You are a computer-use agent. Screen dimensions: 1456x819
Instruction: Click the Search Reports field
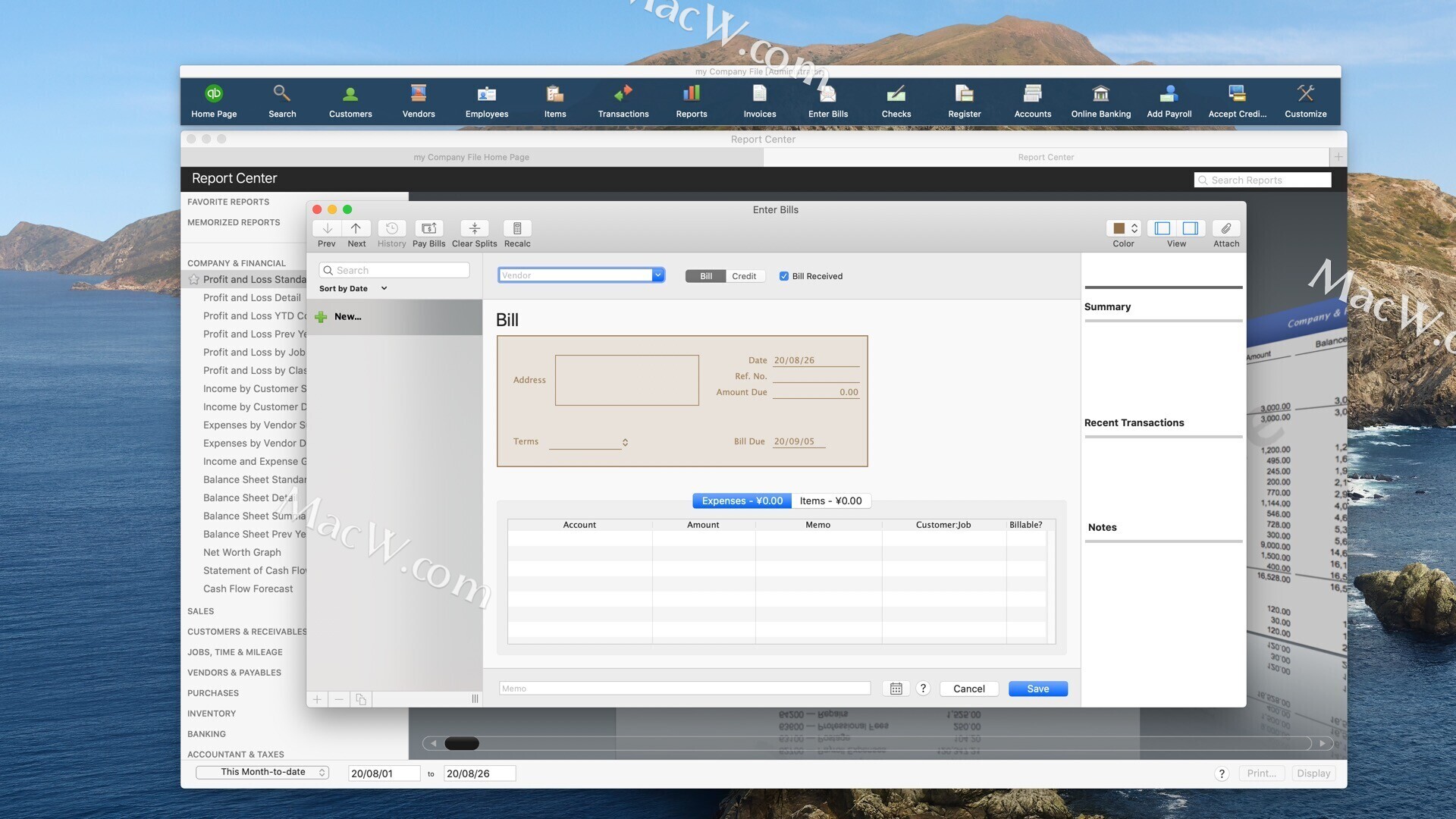(1263, 180)
